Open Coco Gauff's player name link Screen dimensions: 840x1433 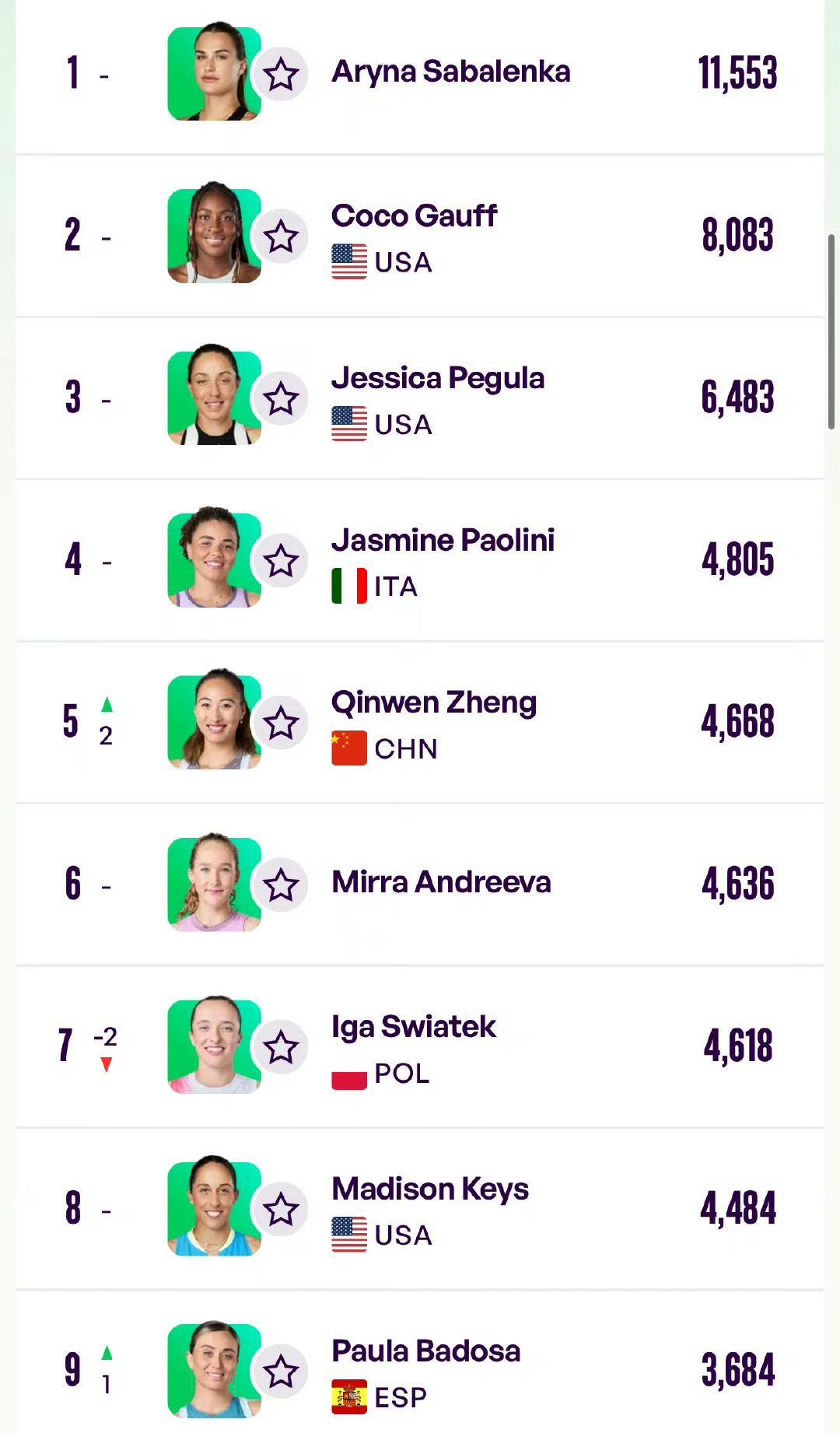tap(414, 216)
